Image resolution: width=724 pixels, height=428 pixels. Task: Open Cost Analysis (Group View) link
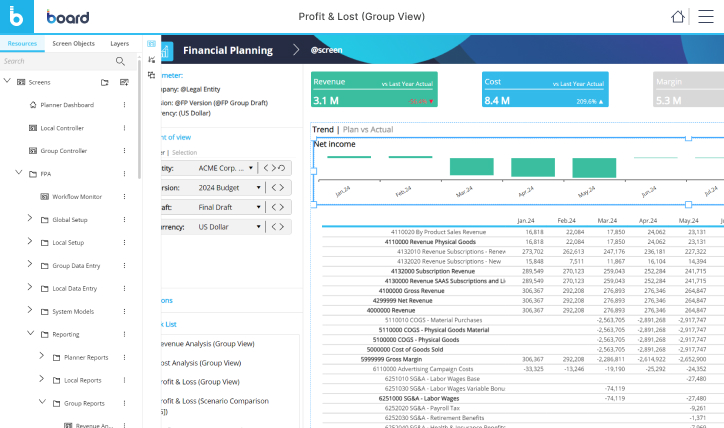(x=205, y=362)
